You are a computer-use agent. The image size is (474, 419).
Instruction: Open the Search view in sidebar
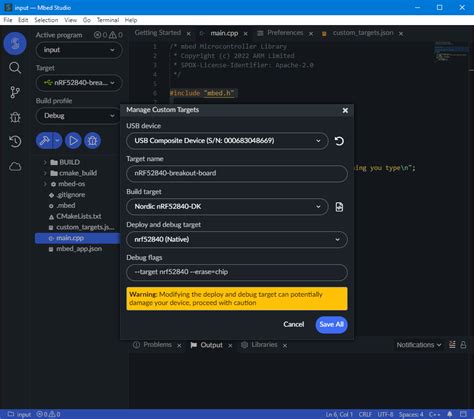click(15, 68)
